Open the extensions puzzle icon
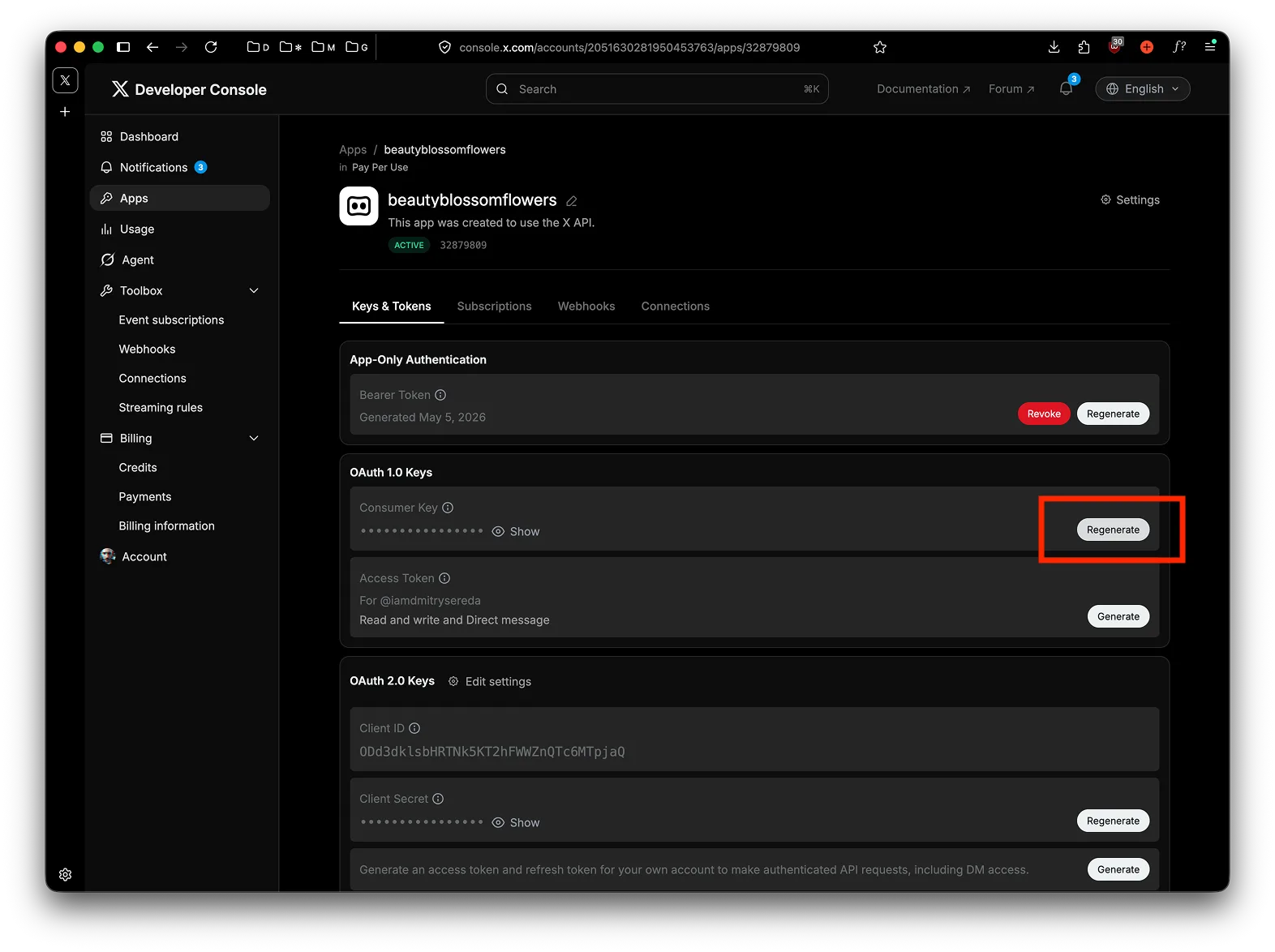 pos(1084,47)
